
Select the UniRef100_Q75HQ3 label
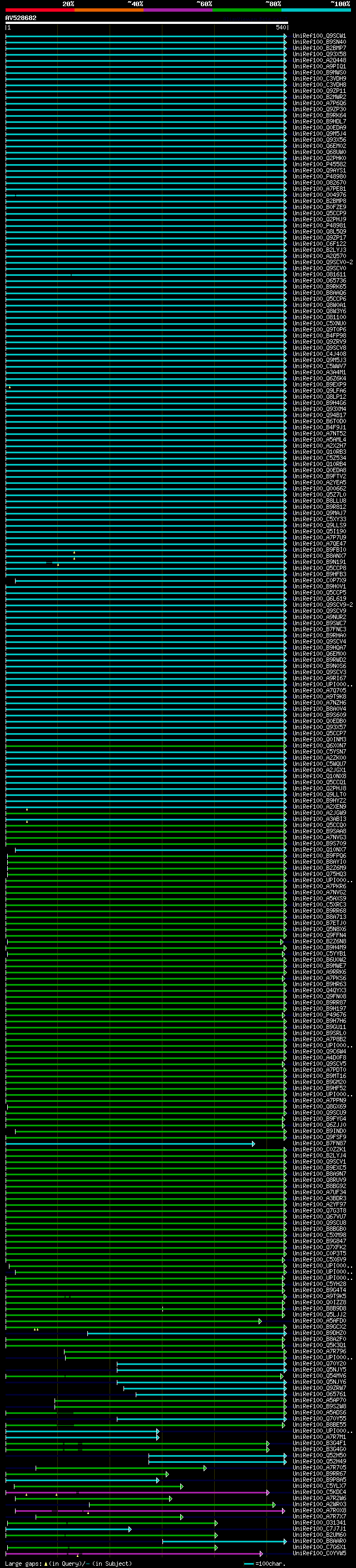coord(319,874)
